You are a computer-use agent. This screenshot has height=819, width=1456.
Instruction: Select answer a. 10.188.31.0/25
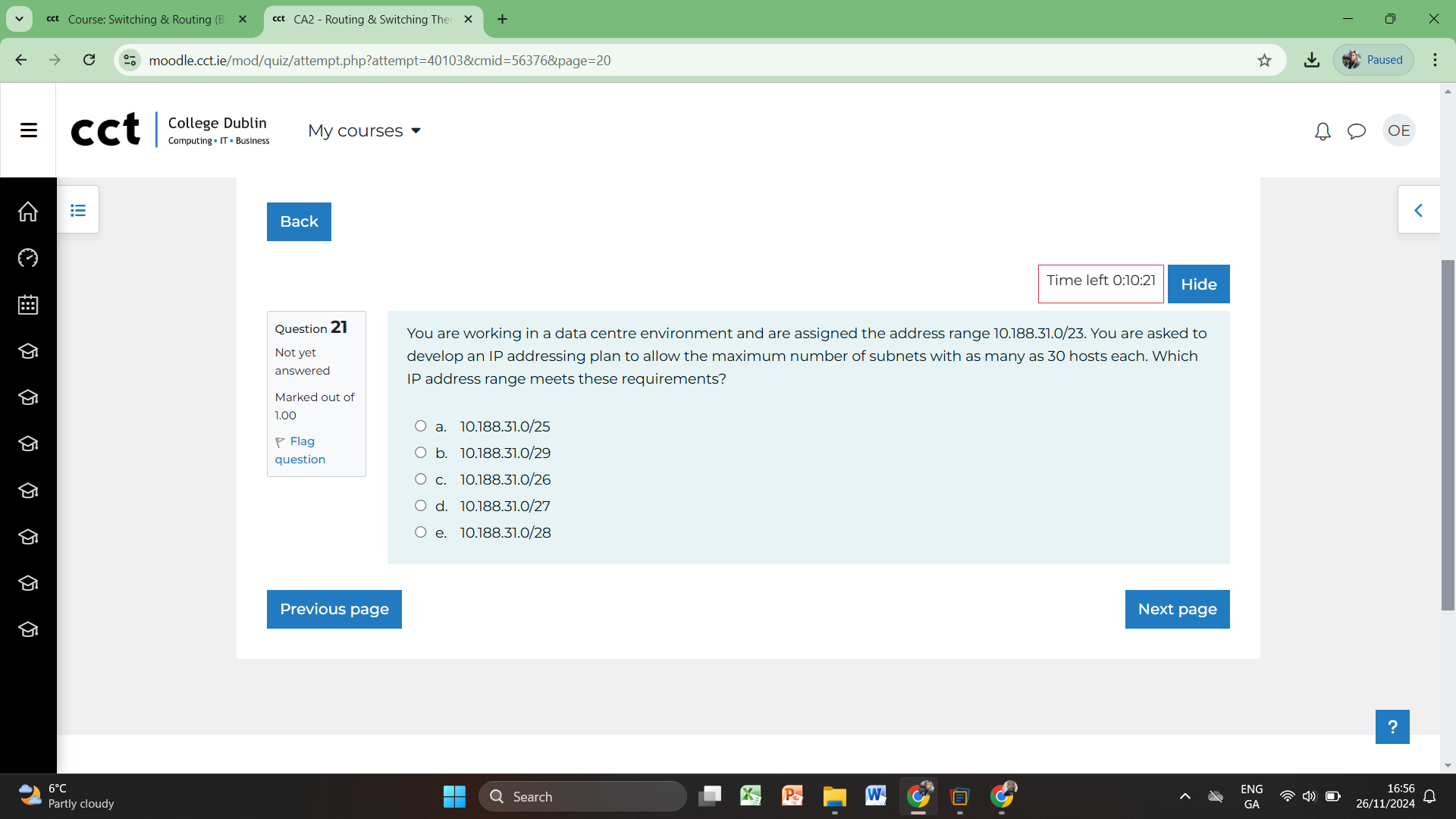(x=421, y=426)
